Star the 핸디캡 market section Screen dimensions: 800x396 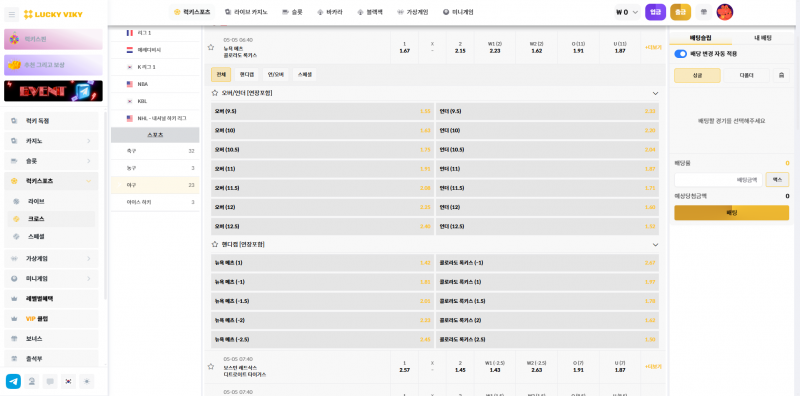pos(215,245)
